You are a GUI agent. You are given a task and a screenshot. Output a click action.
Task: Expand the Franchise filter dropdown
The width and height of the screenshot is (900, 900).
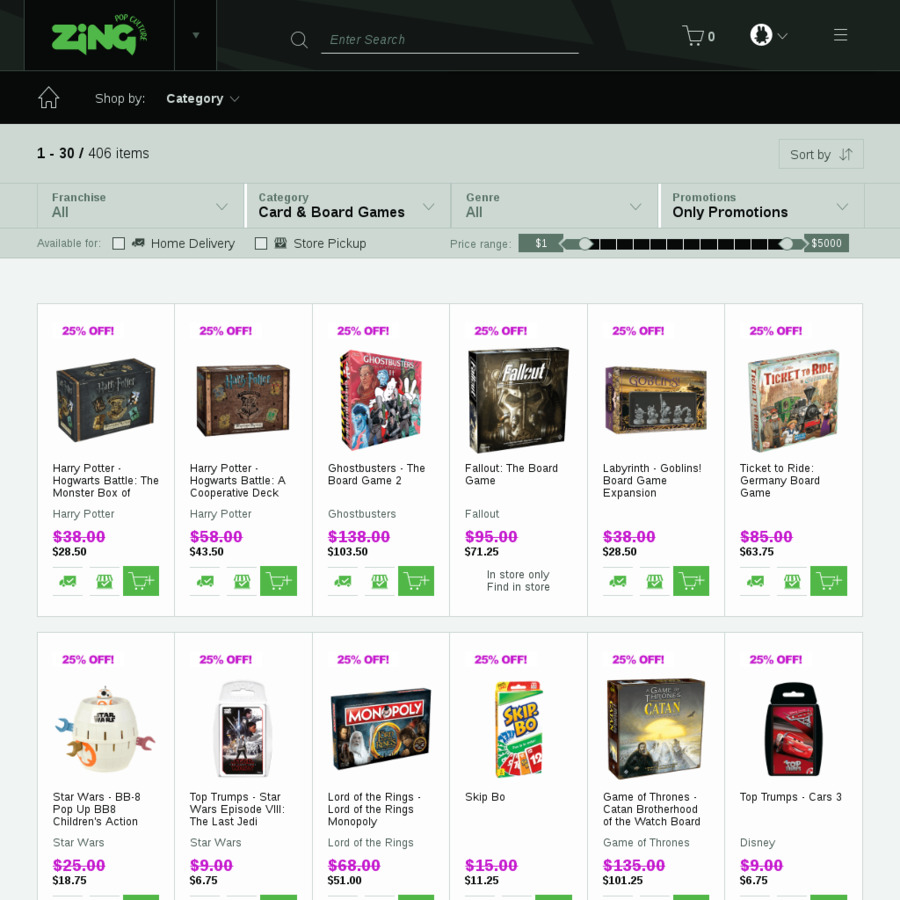141,205
